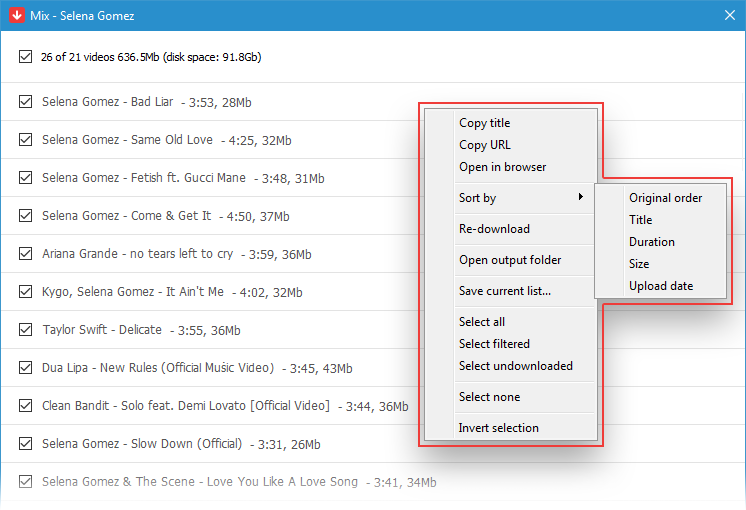The width and height of the screenshot is (746, 510).
Task: Toggle Fetish ft. Gucci Mane checkbox
Action: tap(25, 177)
